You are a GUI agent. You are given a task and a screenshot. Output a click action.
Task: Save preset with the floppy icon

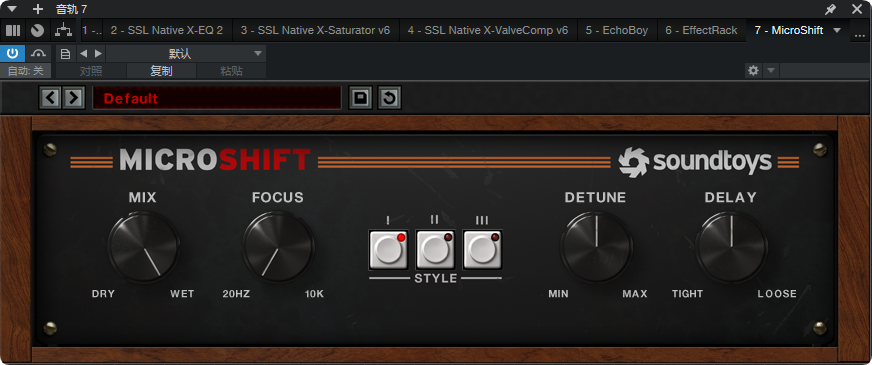361,98
